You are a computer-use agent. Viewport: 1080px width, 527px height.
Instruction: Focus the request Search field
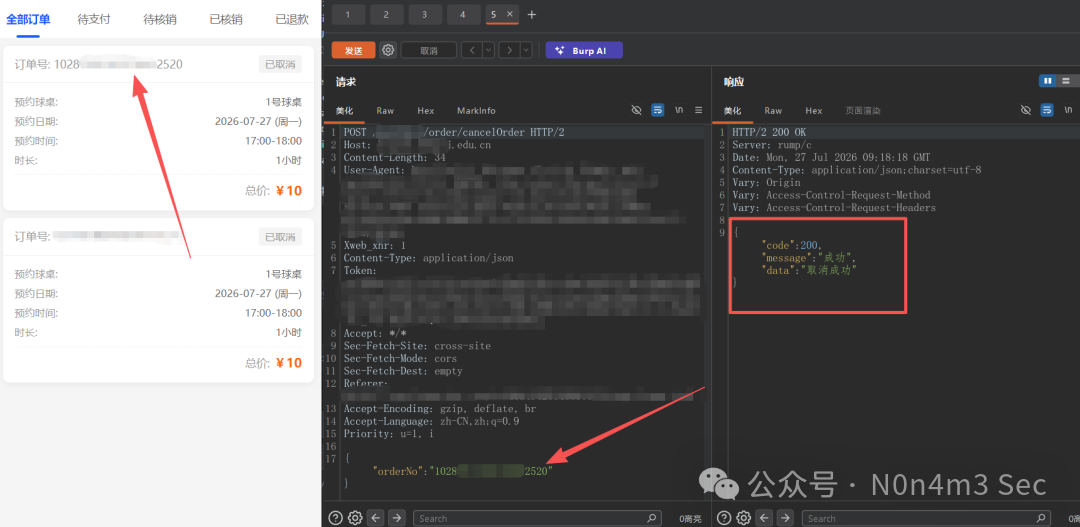click(x=537, y=518)
